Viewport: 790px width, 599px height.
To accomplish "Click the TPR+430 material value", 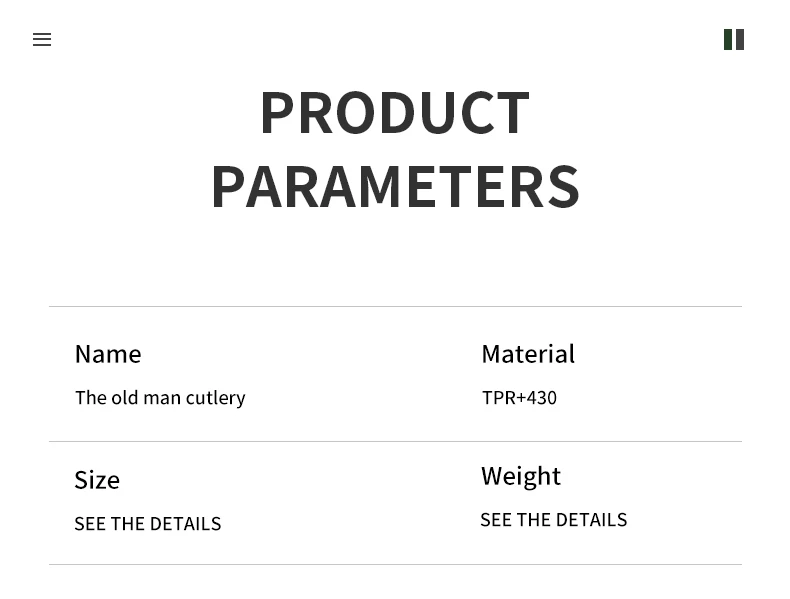I will [519, 398].
